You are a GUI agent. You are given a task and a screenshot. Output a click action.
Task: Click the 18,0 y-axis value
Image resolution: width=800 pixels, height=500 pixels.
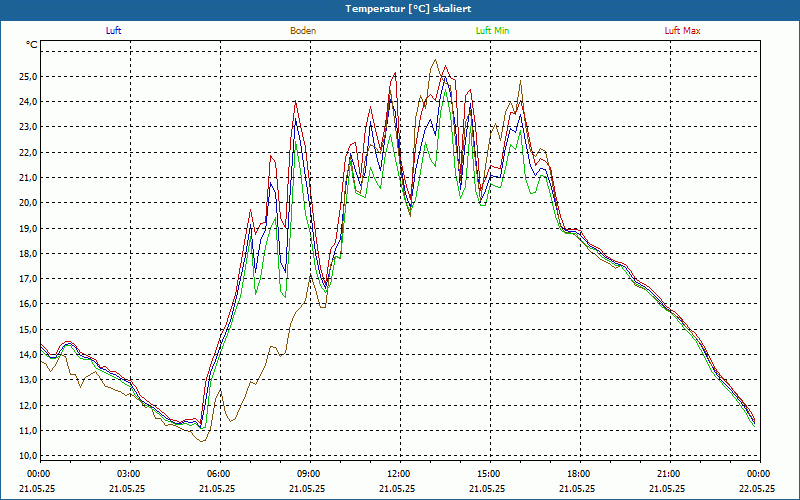pyautogui.click(x=28, y=254)
